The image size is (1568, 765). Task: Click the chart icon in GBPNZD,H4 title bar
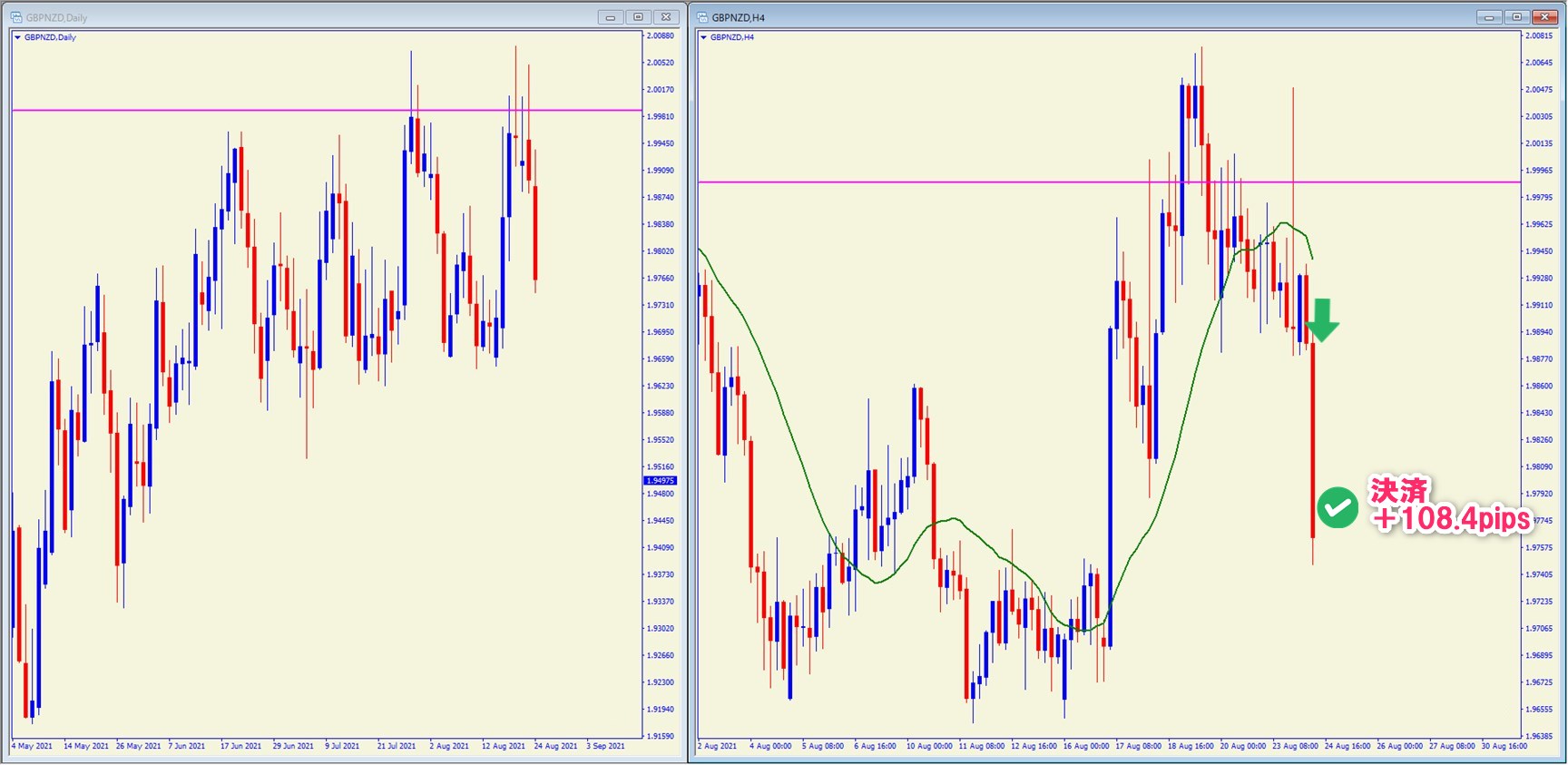[x=702, y=17]
